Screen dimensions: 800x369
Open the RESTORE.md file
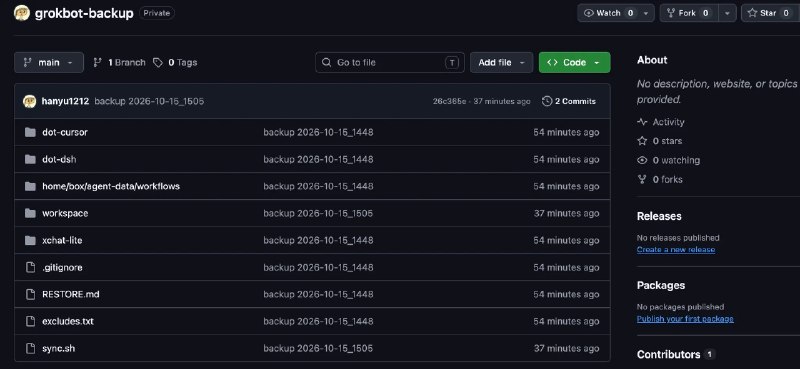point(70,294)
